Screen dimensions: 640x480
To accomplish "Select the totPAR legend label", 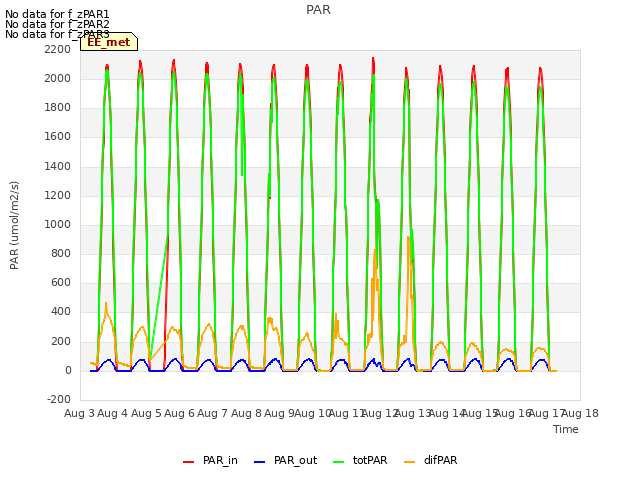I will (370, 460).
